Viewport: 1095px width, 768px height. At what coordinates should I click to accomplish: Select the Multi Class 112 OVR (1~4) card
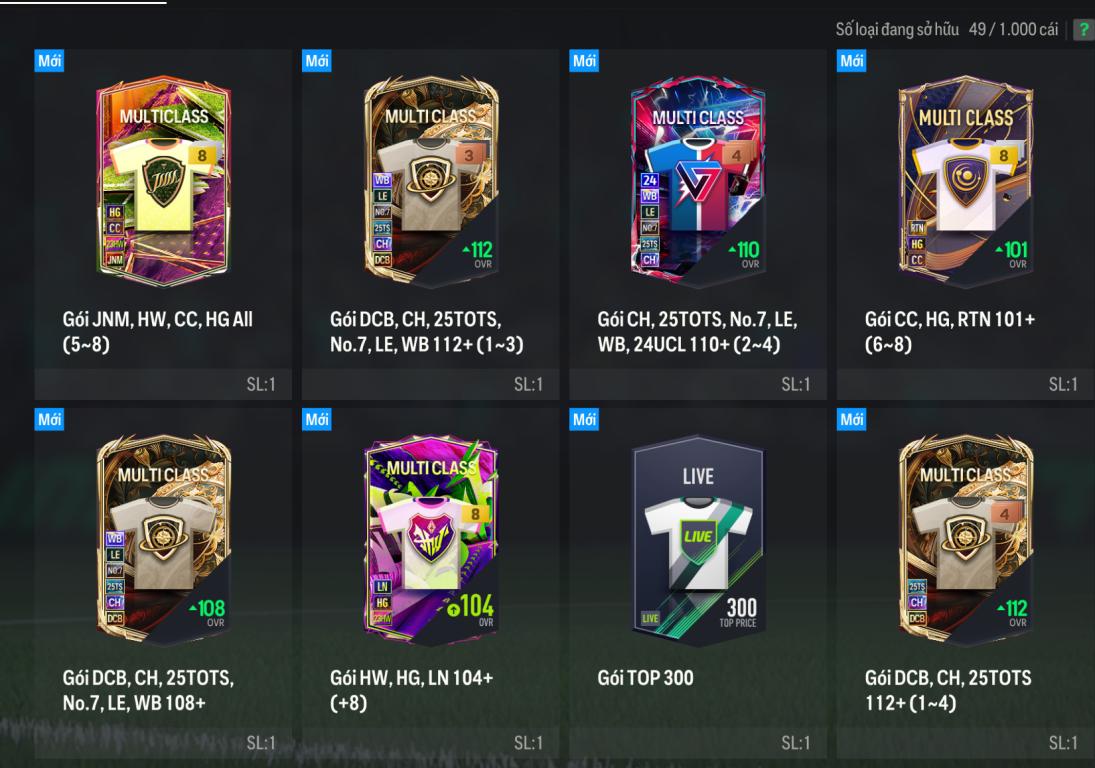(966, 540)
